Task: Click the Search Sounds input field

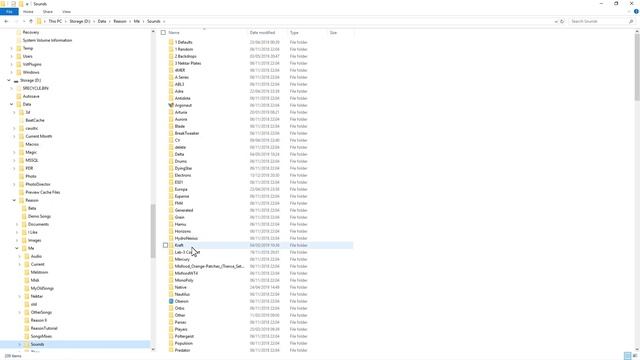Action: (x=598, y=21)
